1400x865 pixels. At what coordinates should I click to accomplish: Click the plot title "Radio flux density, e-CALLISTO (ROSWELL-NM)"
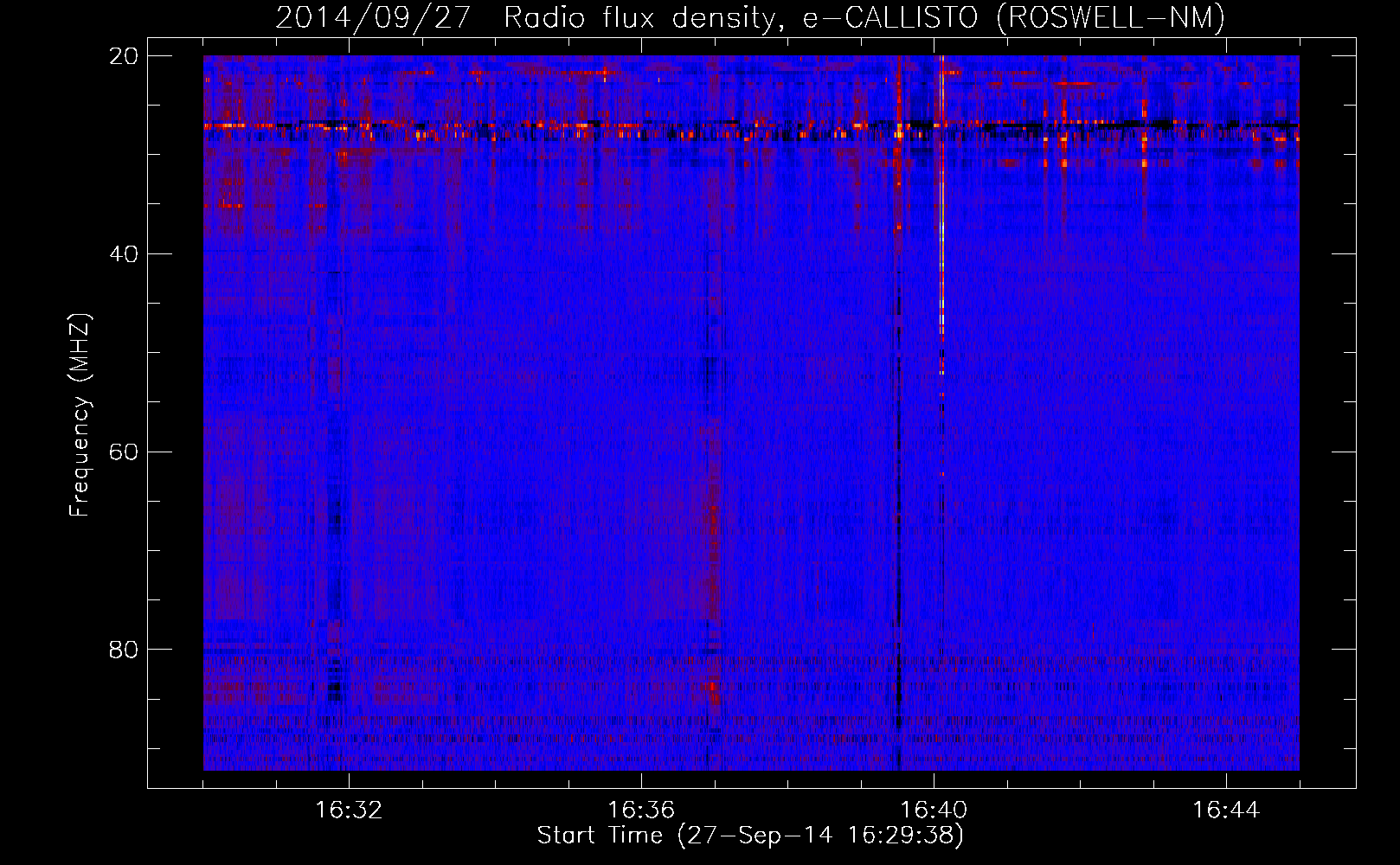click(864, 18)
